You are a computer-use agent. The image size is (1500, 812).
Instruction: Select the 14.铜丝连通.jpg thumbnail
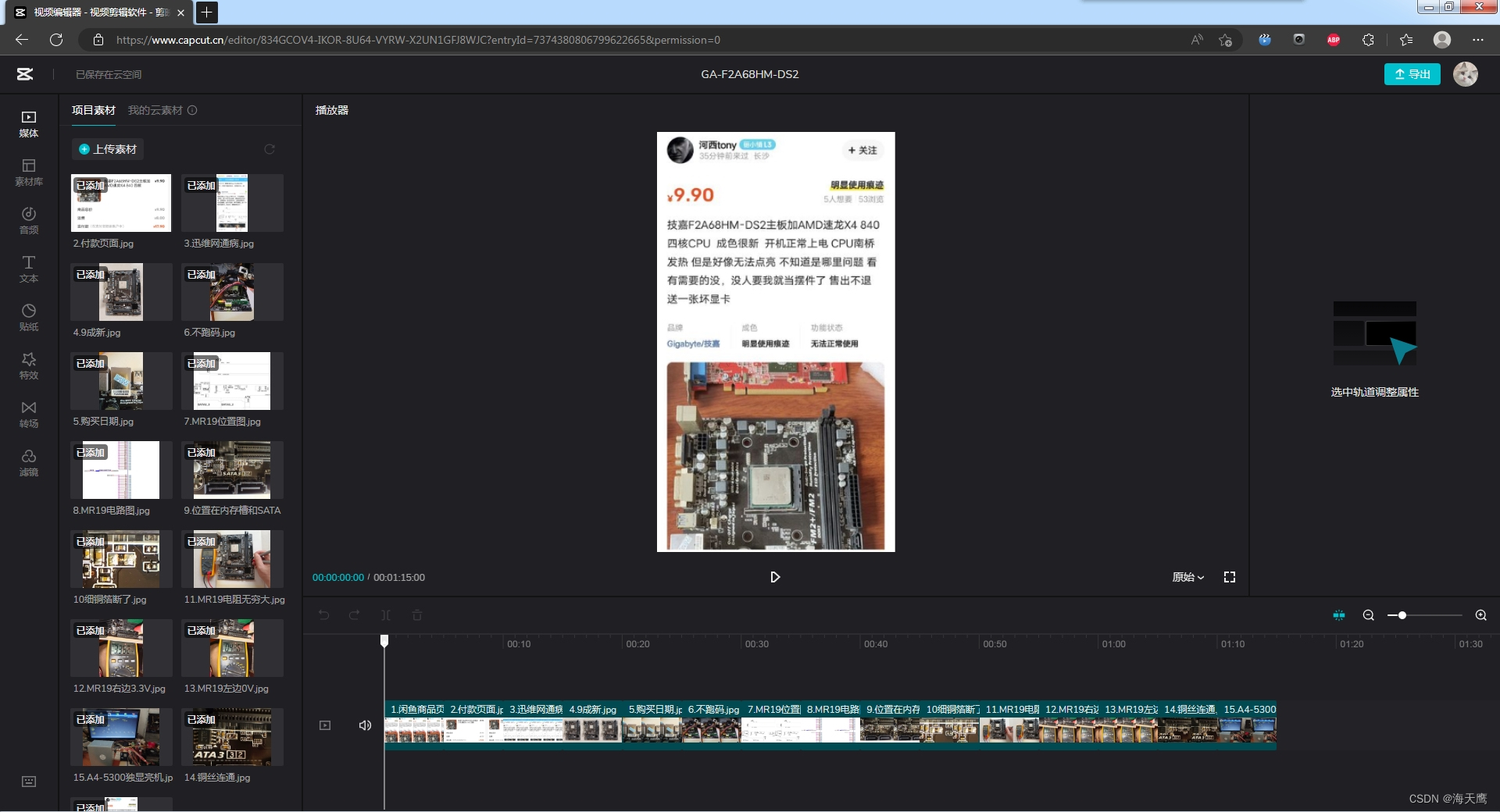(x=232, y=737)
